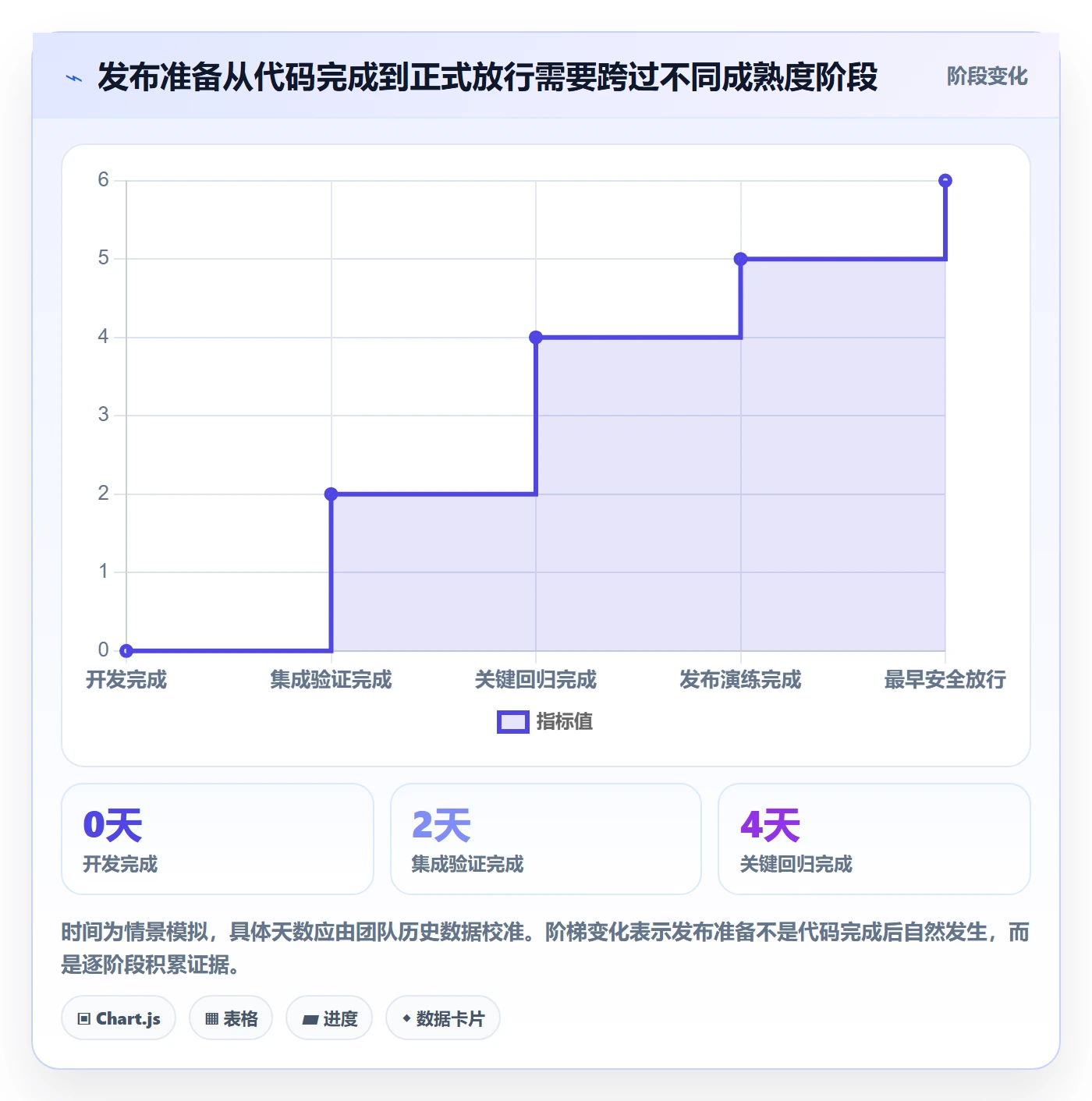Click the 关键回归完成 x-axis label
Image resolution: width=1092 pixels, height=1101 pixels.
point(536,680)
